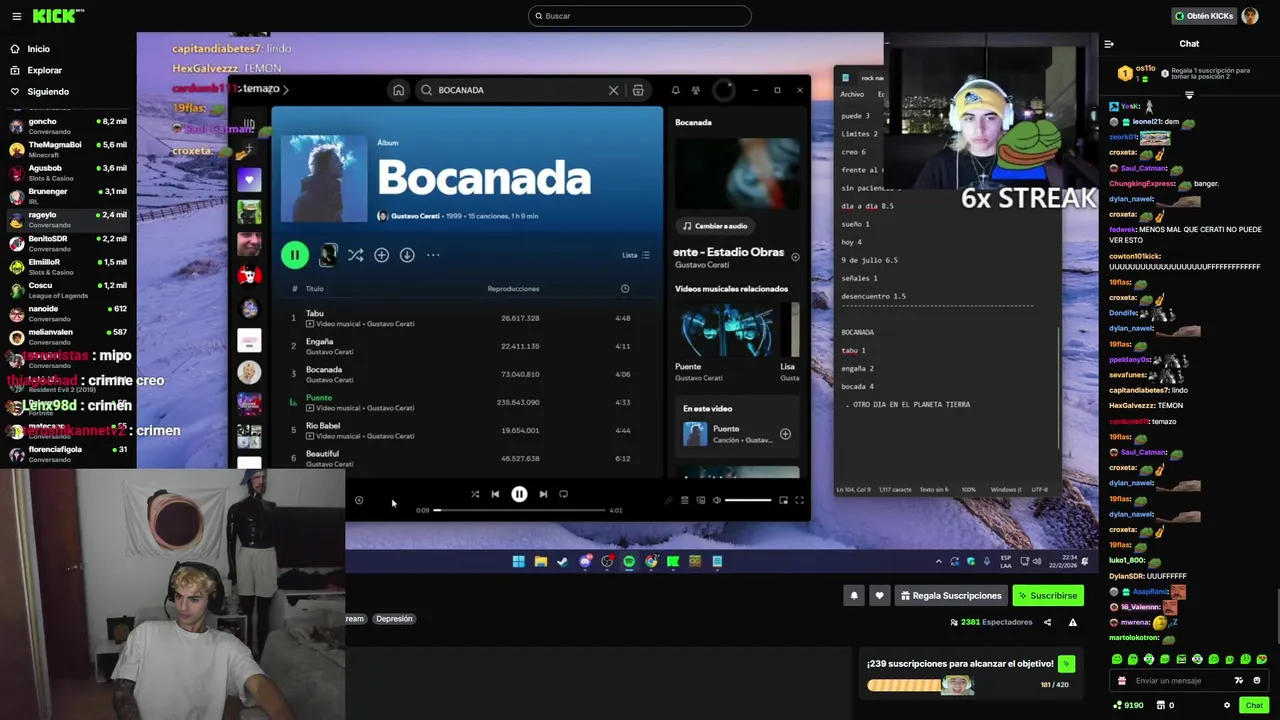
Task: Open Spotify notifications bell
Action: pyautogui.click(x=676, y=90)
